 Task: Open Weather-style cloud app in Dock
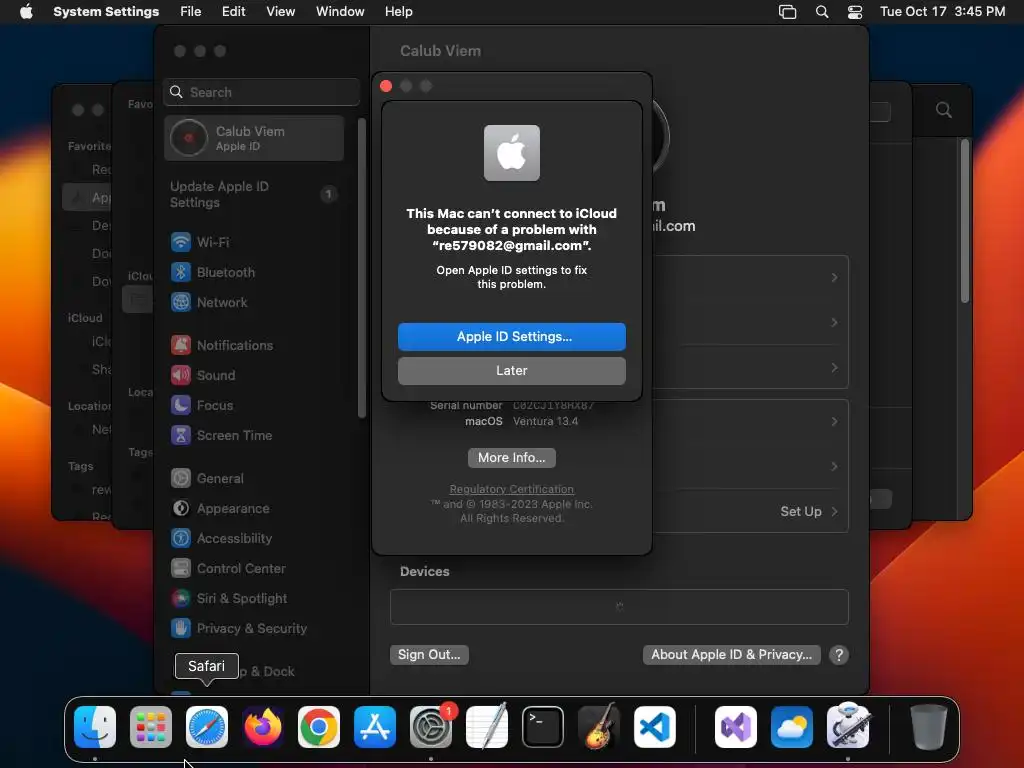click(792, 727)
